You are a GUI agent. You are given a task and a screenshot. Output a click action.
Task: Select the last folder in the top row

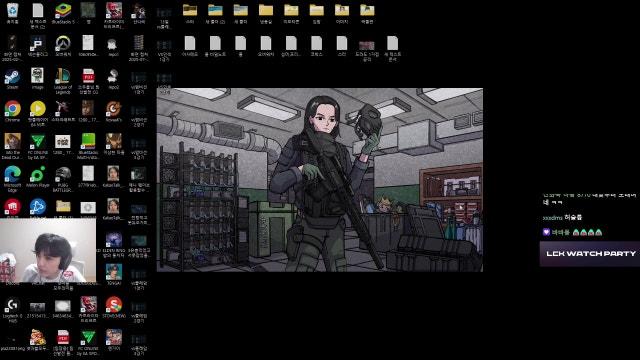pyautogui.click(x=367, y=13)
